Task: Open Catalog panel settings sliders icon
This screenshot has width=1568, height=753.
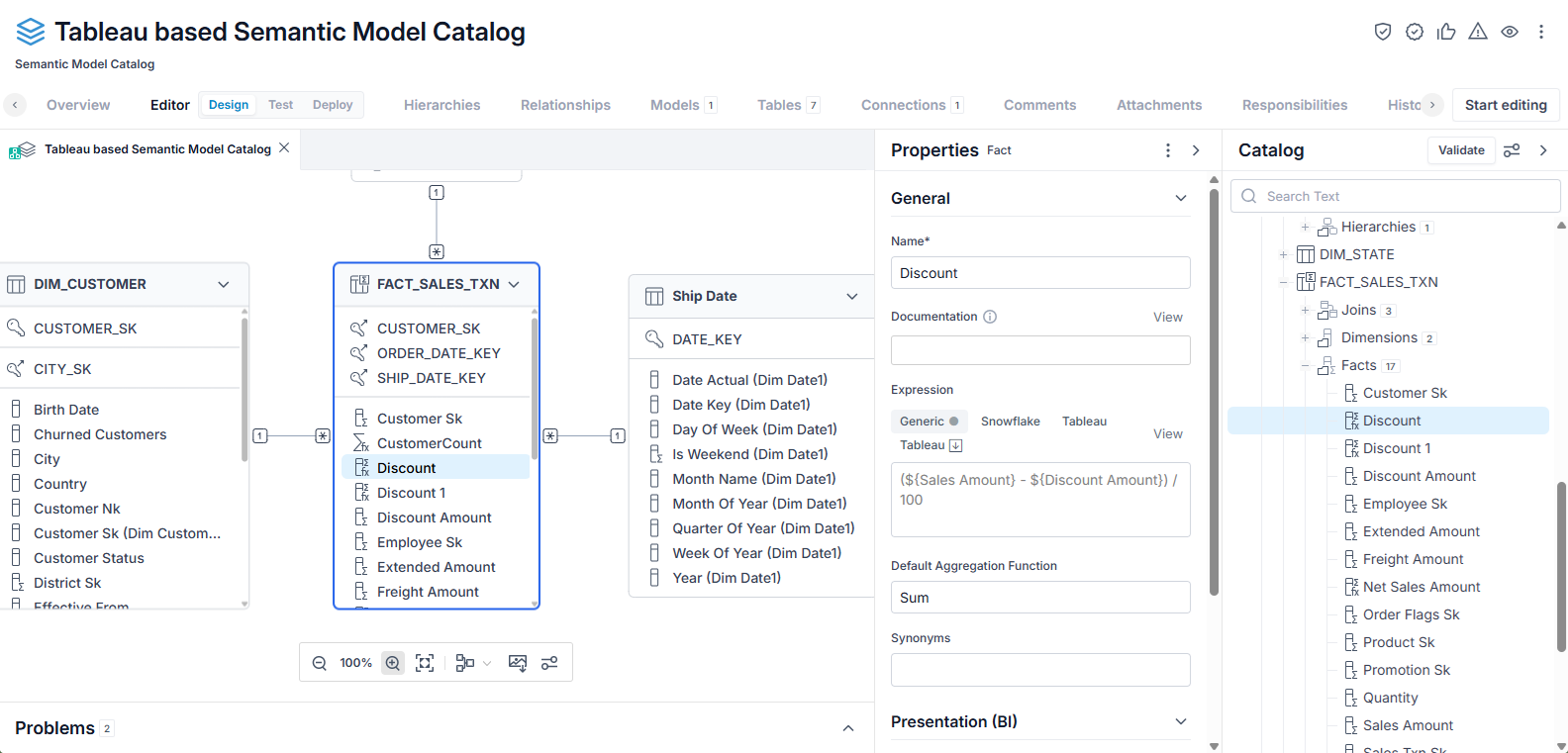Action: [1512, 150]
